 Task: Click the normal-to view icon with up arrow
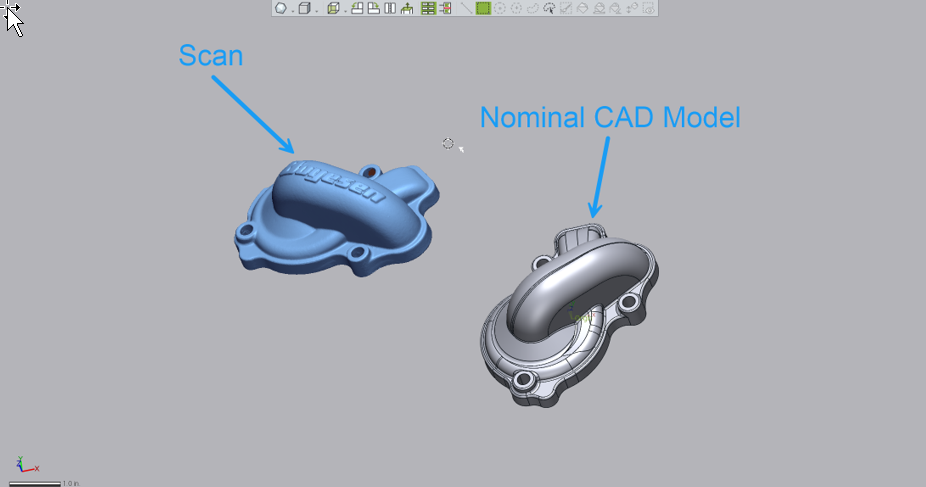tap(407, 8)
